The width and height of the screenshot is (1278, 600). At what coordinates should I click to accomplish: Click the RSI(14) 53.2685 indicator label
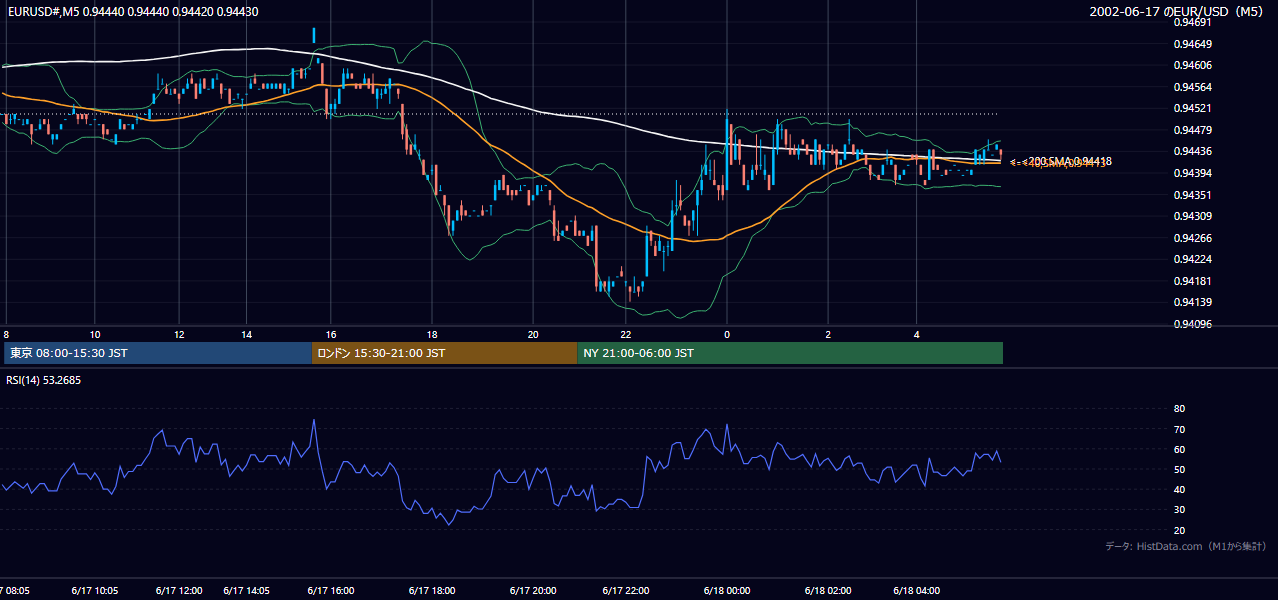coord(44,380)
